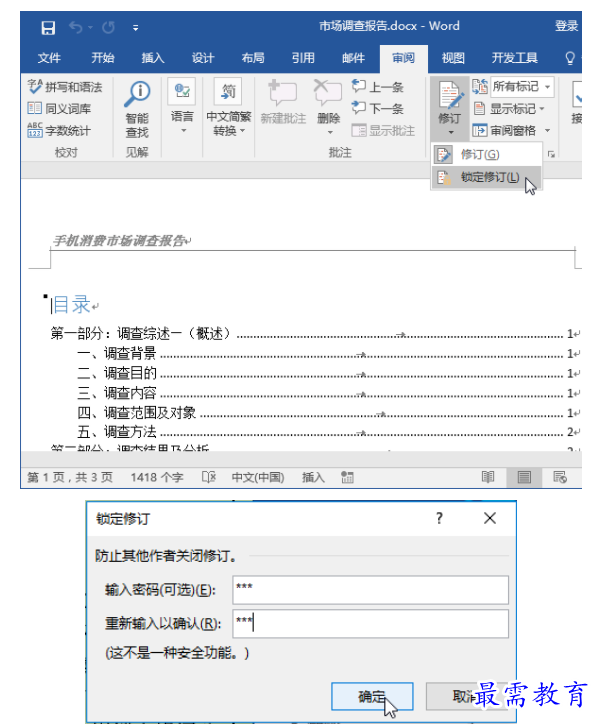
Task: Open 智能查找 smart lookup
Action: tap(137, 109)
